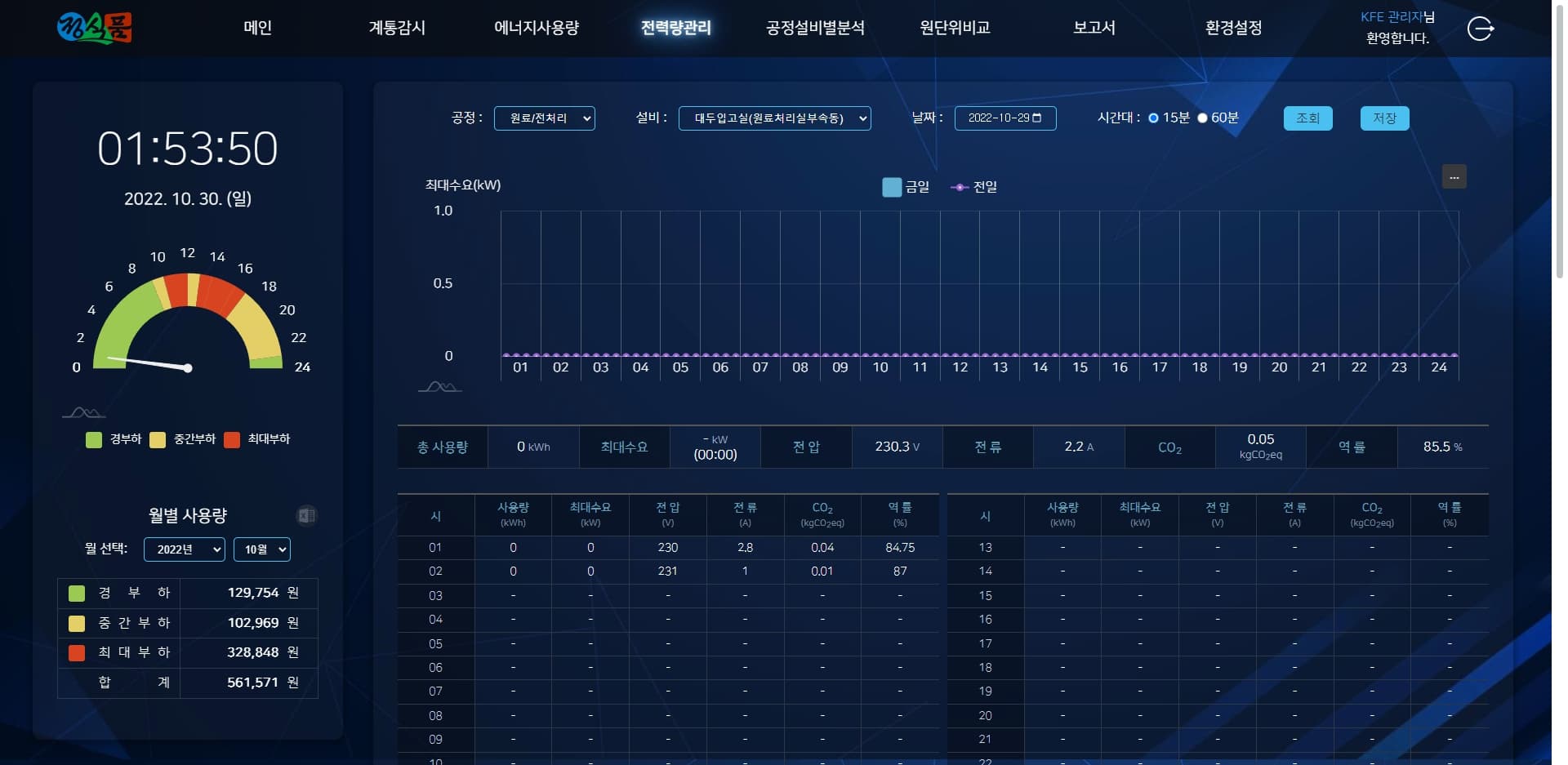Click the logout icon in the top-right corner
The image size is (1568, 765).
click(x=1481, y=29)
